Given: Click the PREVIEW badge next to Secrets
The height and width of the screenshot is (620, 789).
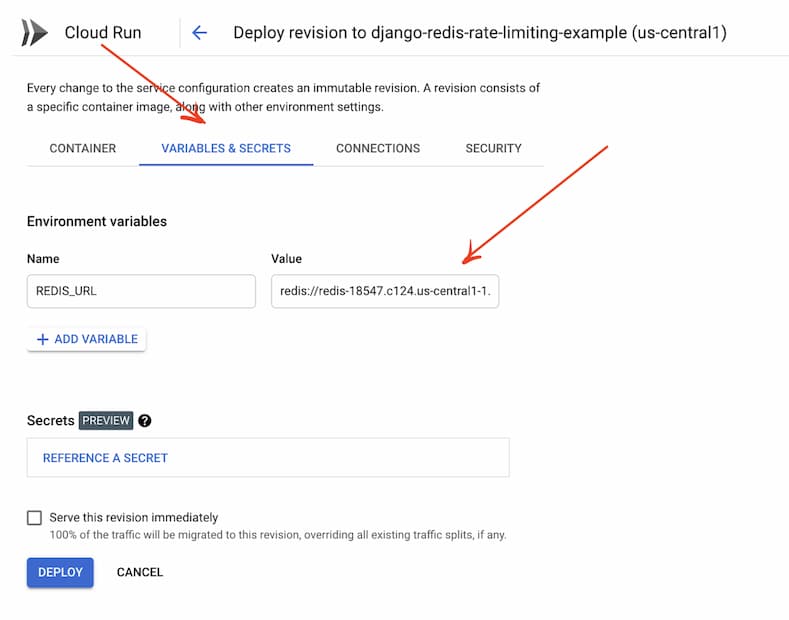Looking at the screenshot, I should pyautogui.click(x=106, y=421).
